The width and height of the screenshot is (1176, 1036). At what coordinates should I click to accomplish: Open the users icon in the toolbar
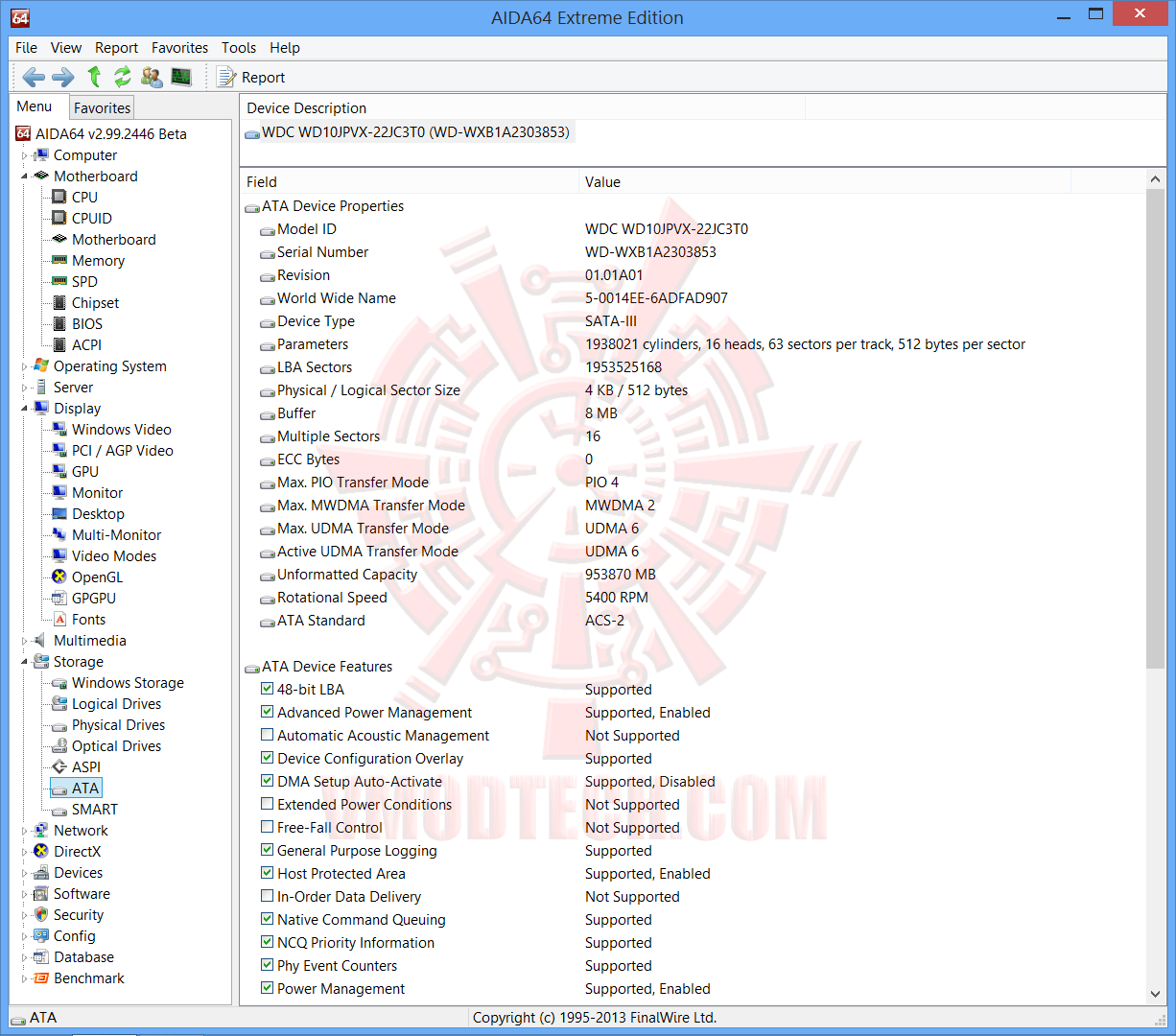152,77
